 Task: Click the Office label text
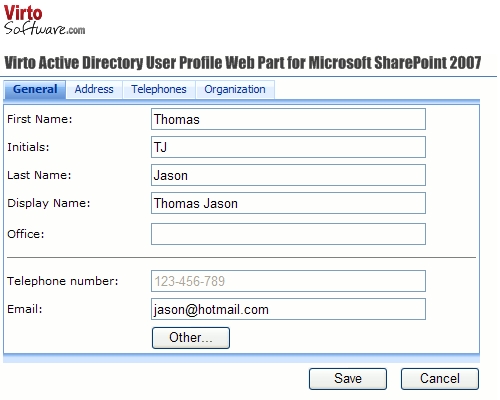click(26, 234)
